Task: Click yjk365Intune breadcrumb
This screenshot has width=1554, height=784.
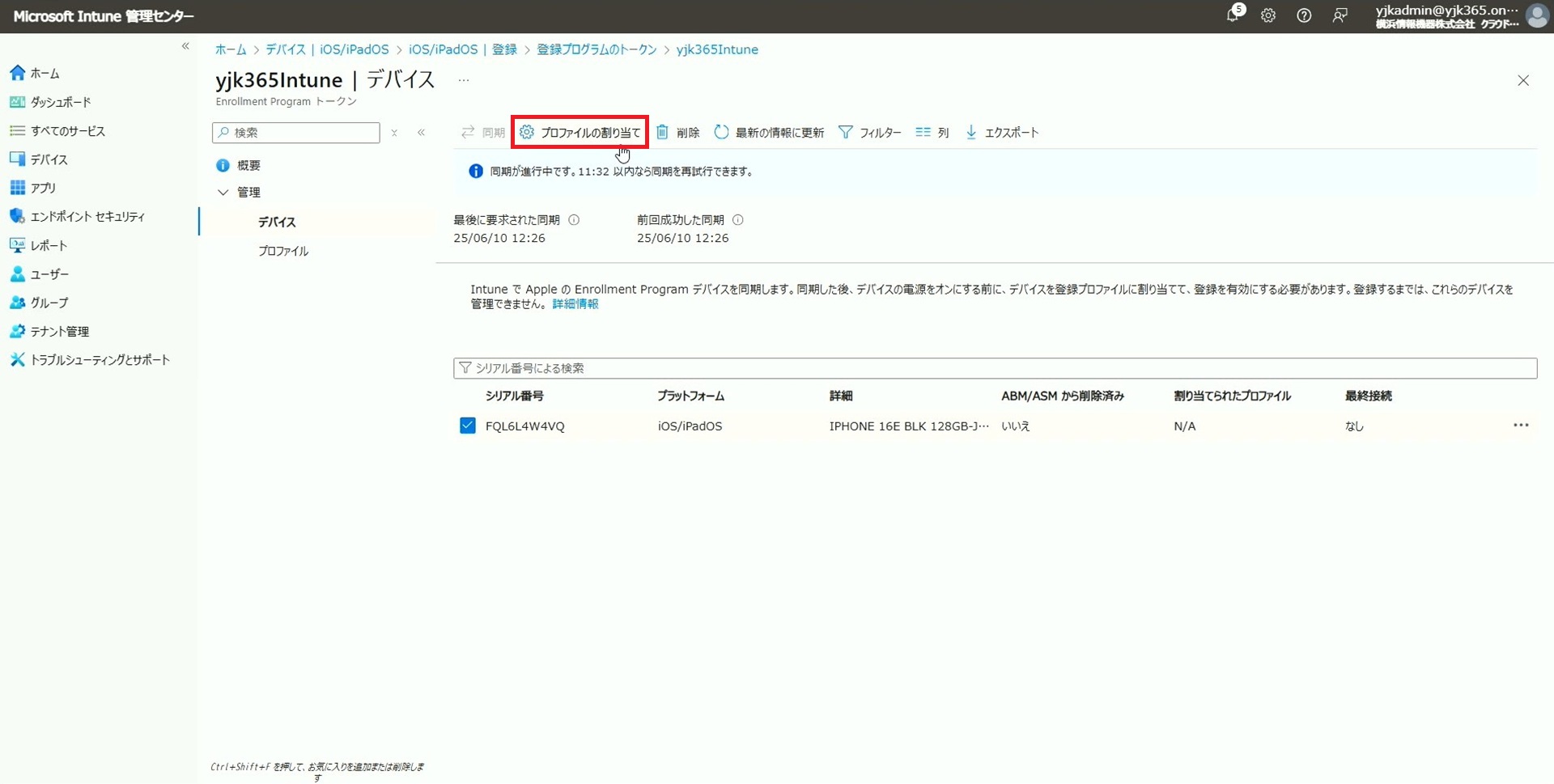Action: (717, 49)
